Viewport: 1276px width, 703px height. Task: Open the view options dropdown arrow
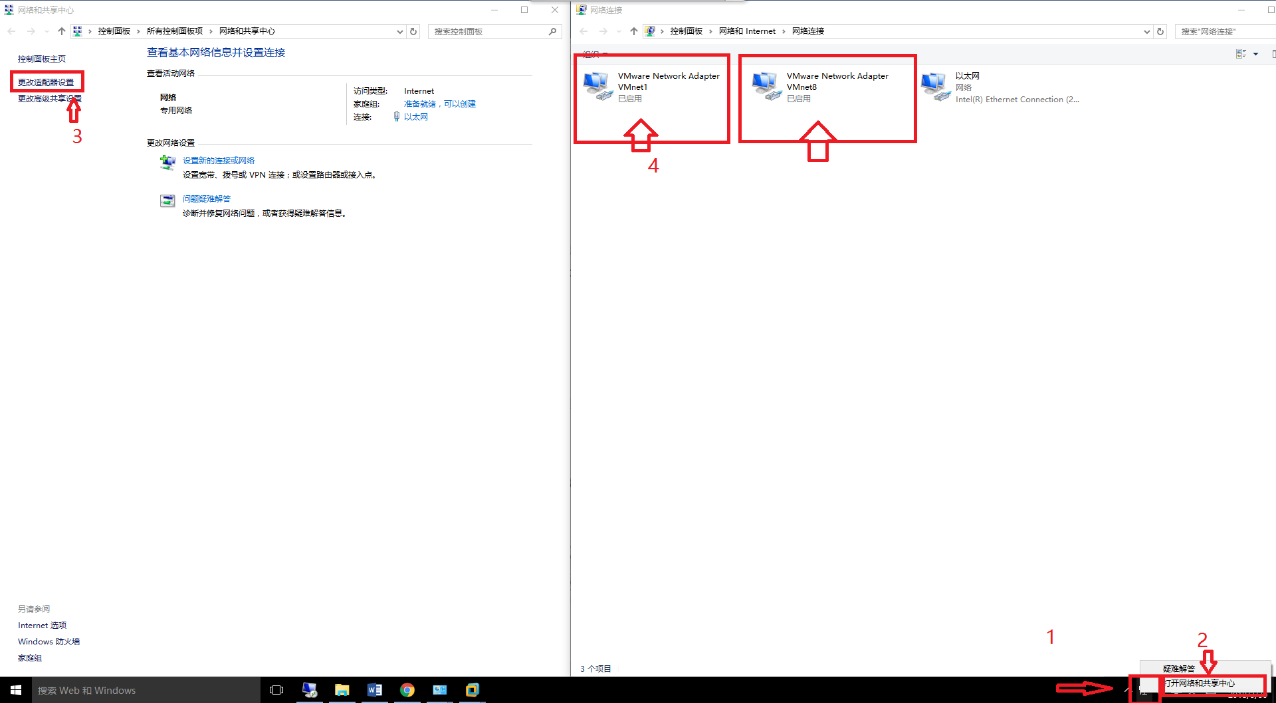[1256, 54]
